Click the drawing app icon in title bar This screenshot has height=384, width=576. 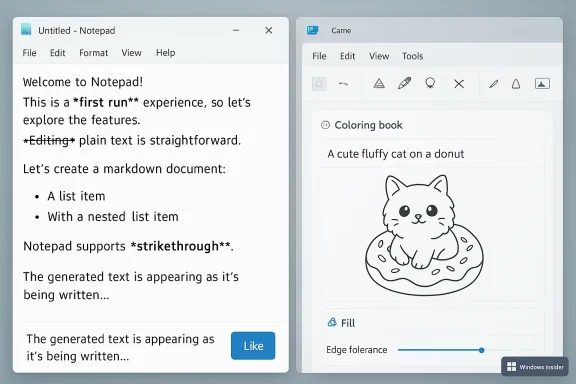pos(313,30)
